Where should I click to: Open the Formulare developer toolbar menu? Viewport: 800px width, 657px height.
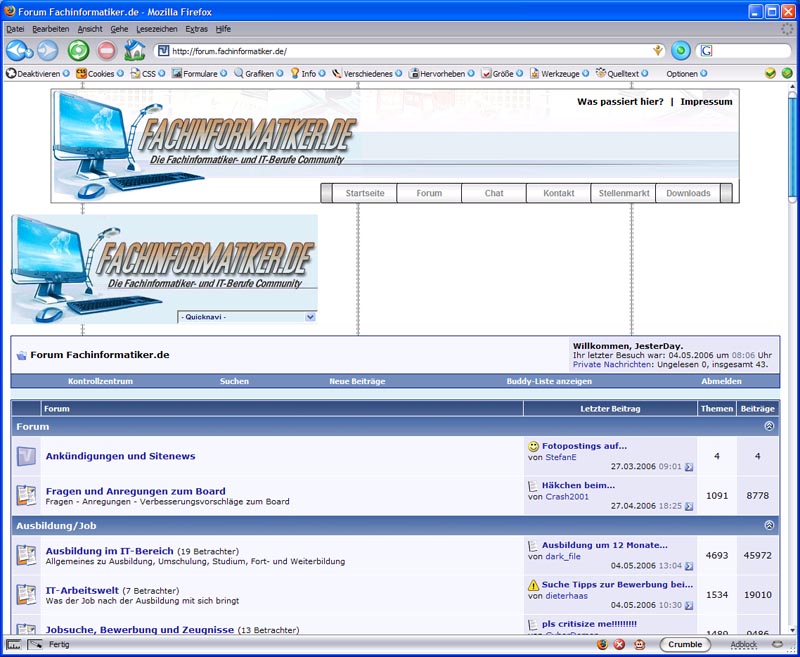[x=199, y=73]
